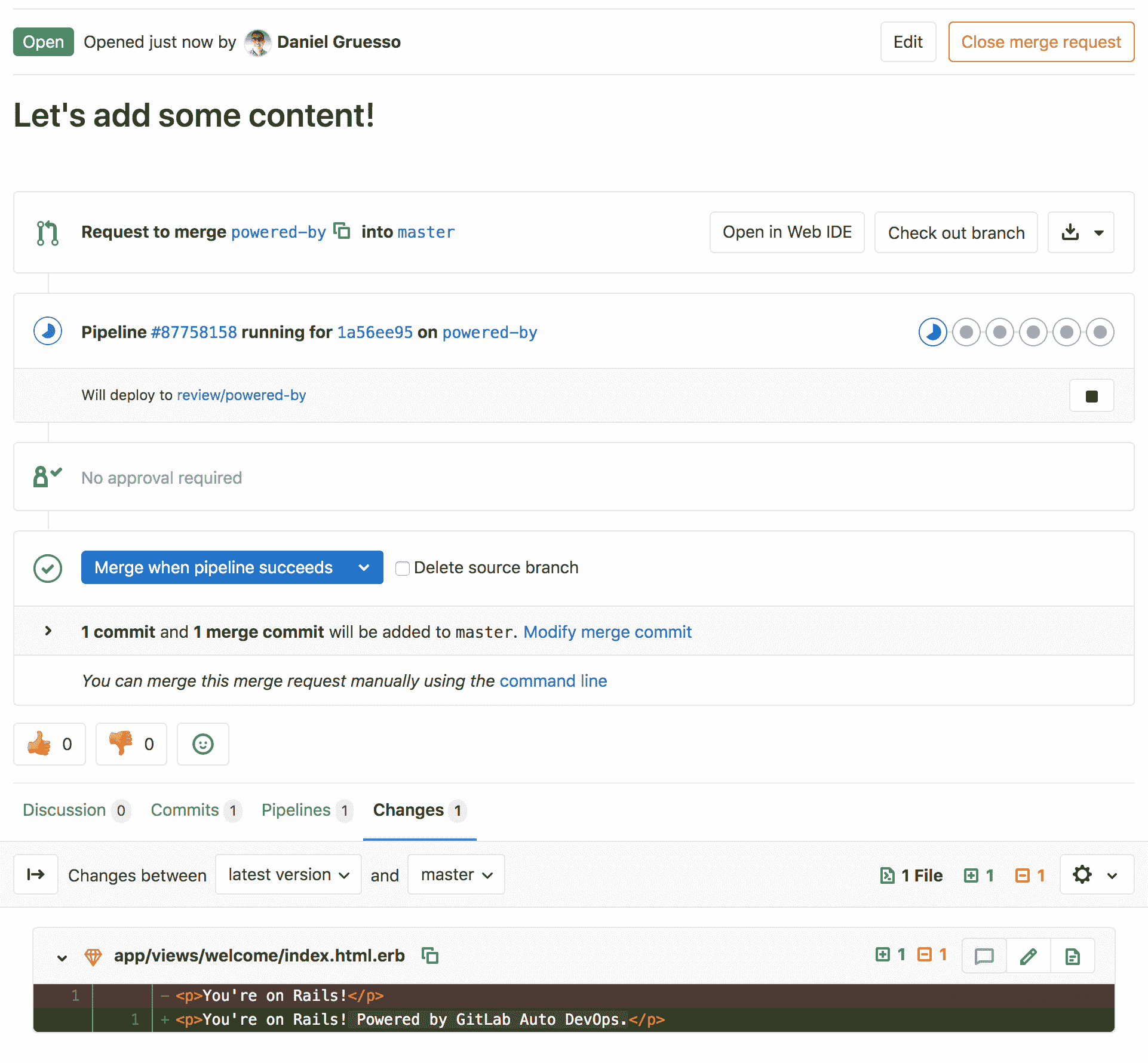Screen dimensions: 1148x1063
Task: Enable the Delete source branch checkbox
Action: coord(403,568)
